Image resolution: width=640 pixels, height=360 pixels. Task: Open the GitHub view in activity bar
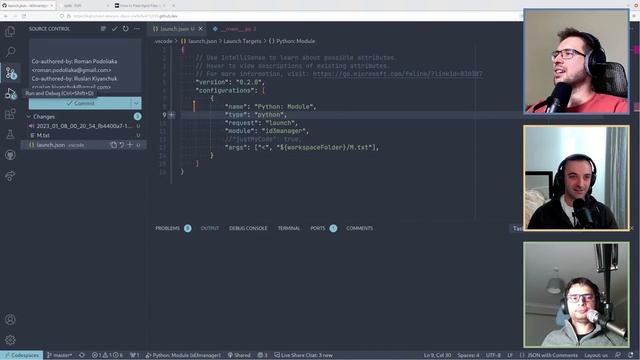[x=10, y=155]
